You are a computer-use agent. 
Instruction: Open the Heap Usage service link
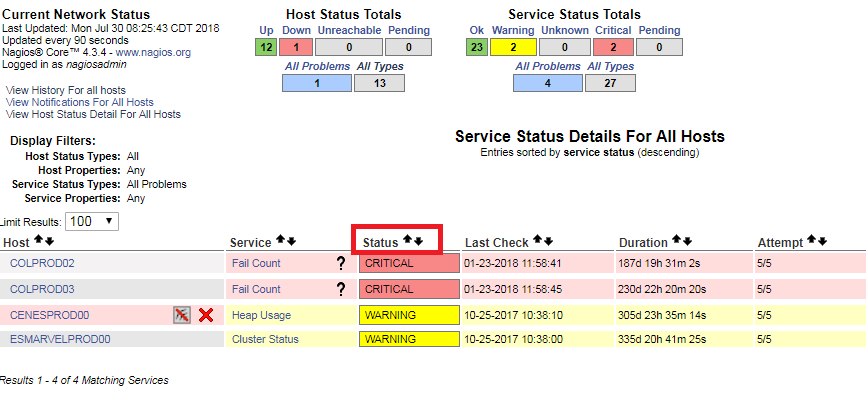(x=261, y=315)
